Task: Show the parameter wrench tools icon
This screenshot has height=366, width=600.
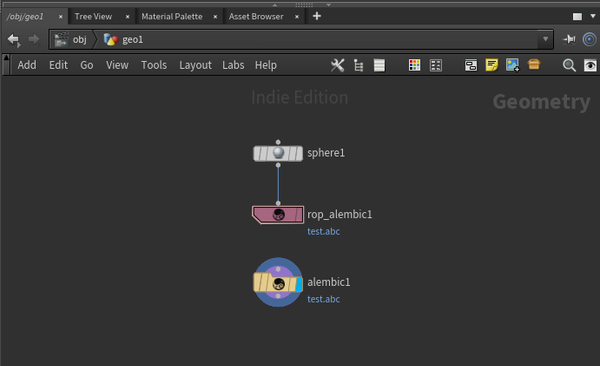Action: click(338, 65)
